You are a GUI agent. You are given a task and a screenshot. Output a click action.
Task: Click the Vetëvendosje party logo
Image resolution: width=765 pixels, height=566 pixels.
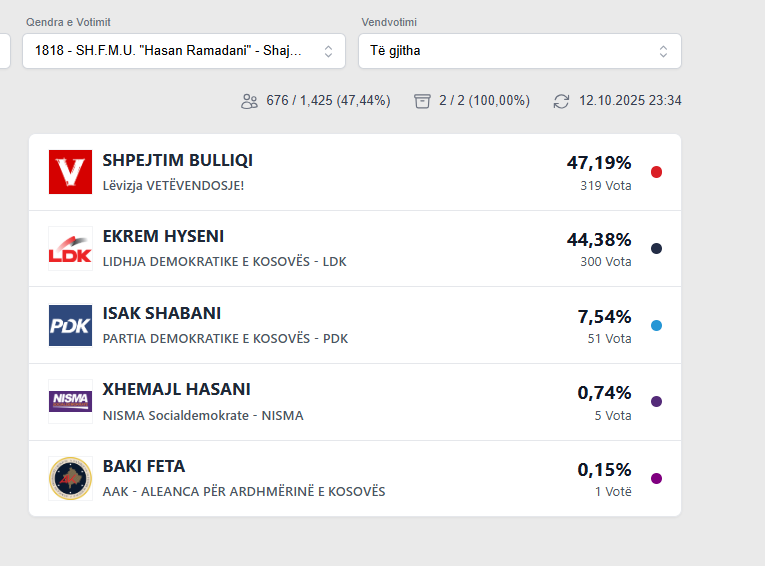70,172
